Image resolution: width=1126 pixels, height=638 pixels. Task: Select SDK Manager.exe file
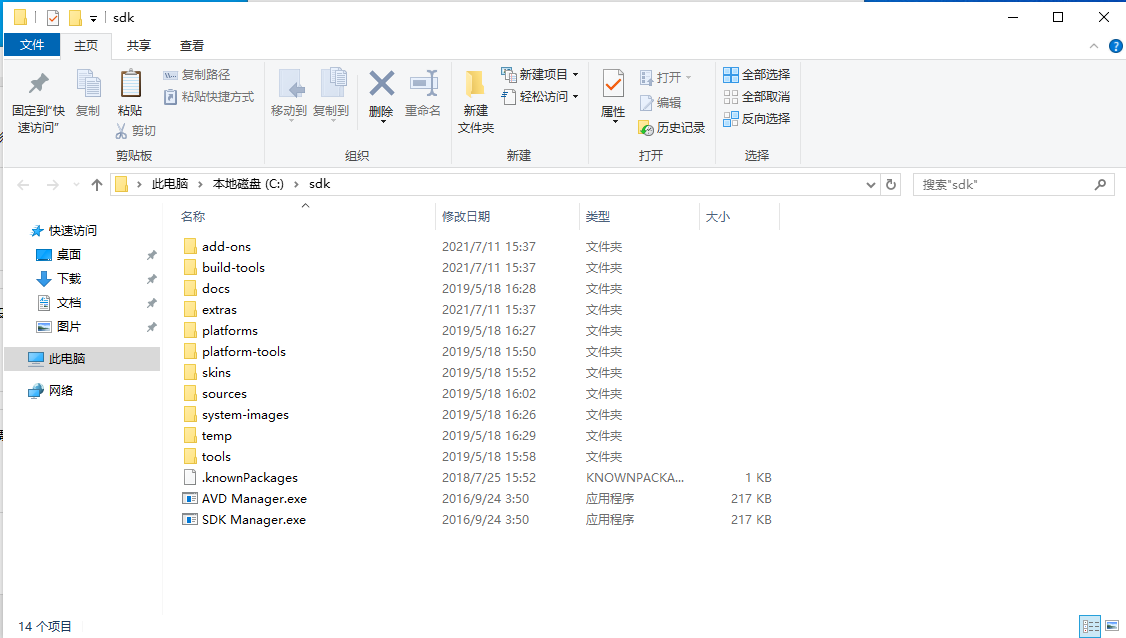(253, 519)
